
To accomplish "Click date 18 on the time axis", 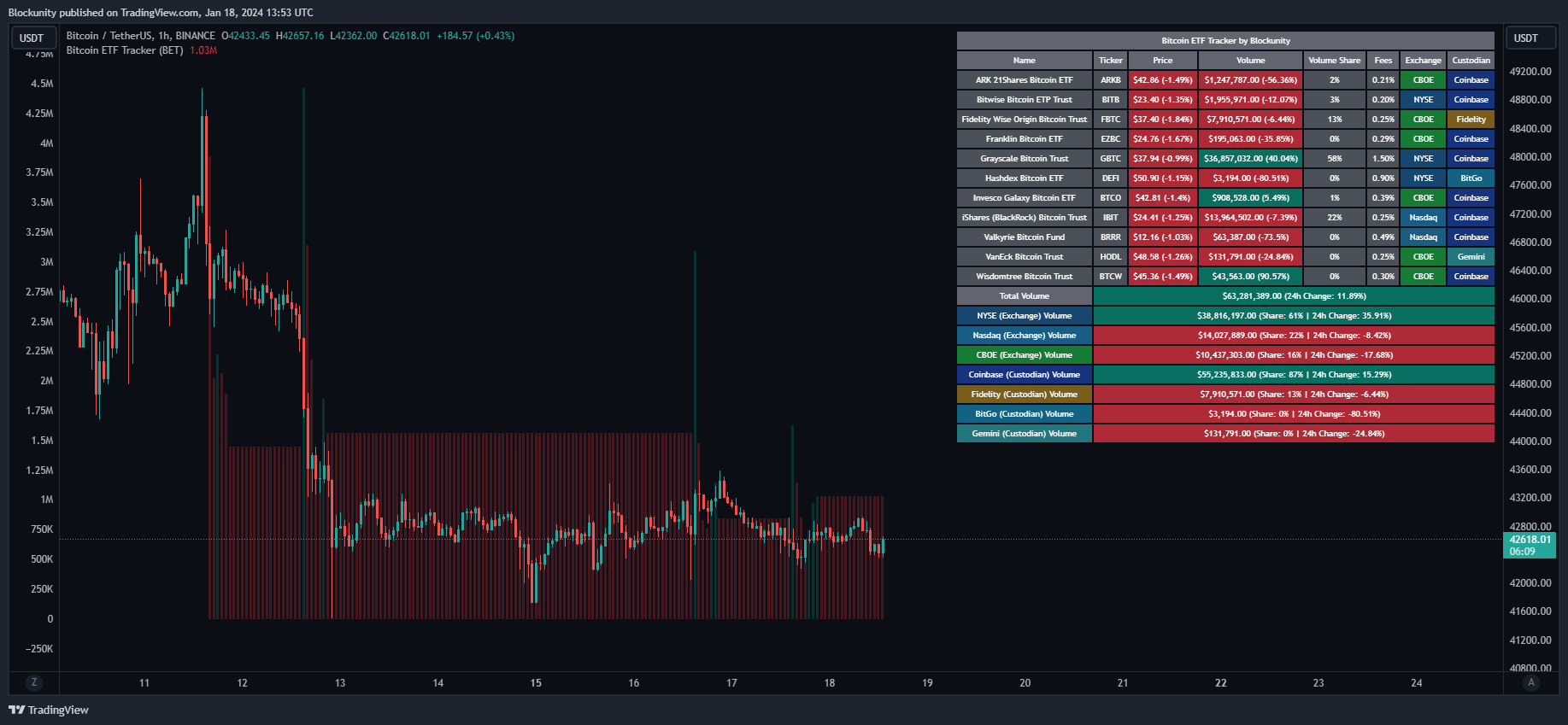I will pyautogui.click(x=830, y=683).
